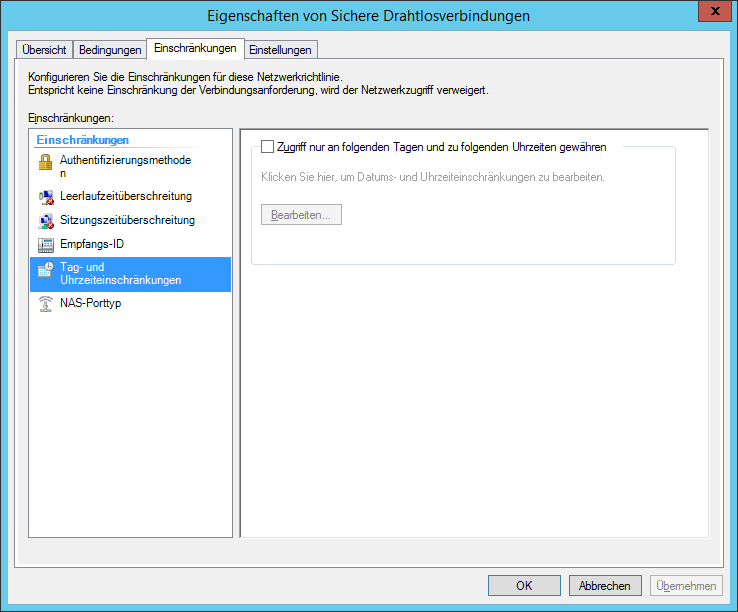The width and height of the screenshot is (738, 612).
Task: Click the Klicken Sie hier hint text
Action: (433, 177)
